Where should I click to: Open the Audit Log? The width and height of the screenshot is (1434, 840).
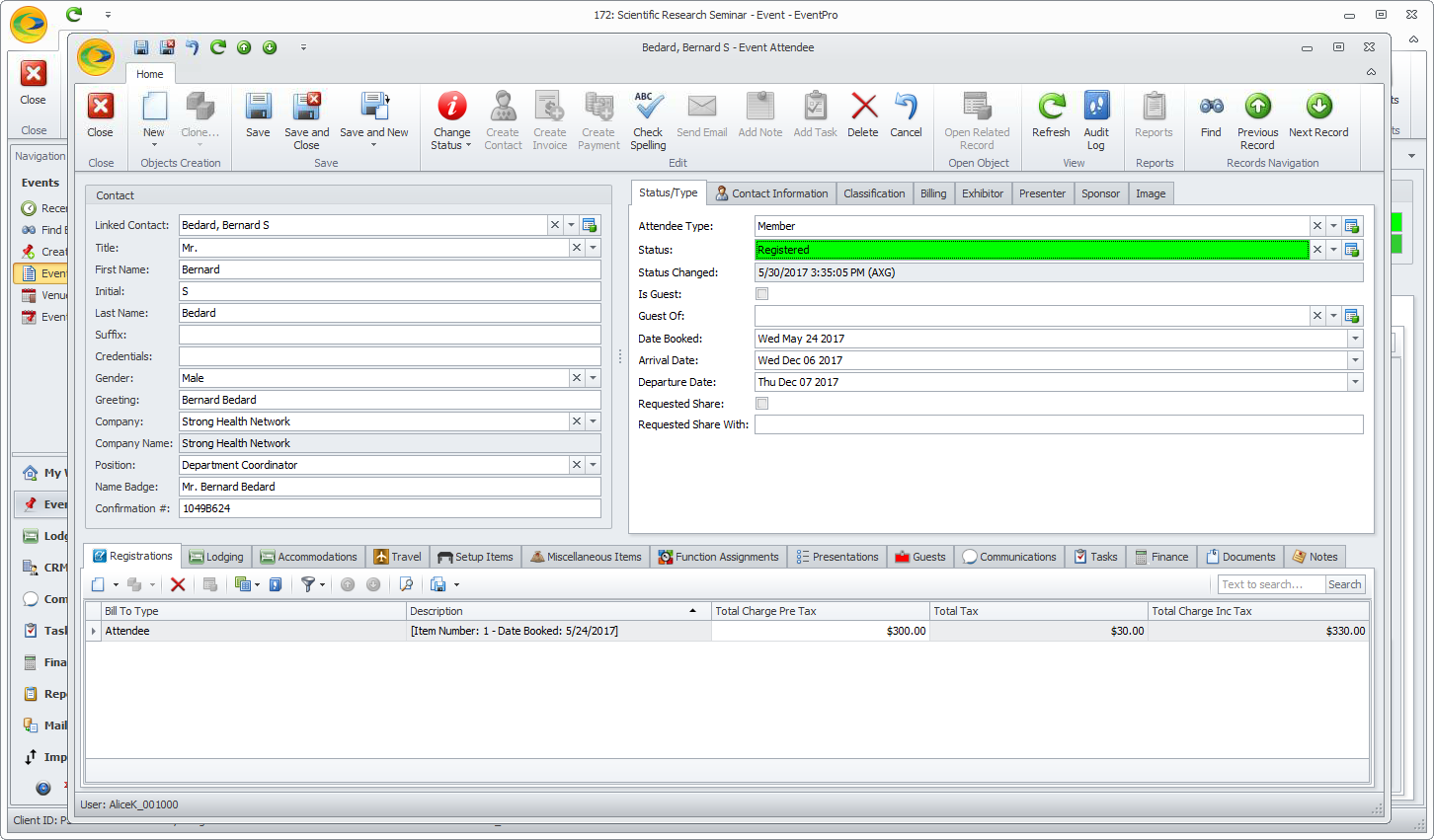pos(1096,119)
